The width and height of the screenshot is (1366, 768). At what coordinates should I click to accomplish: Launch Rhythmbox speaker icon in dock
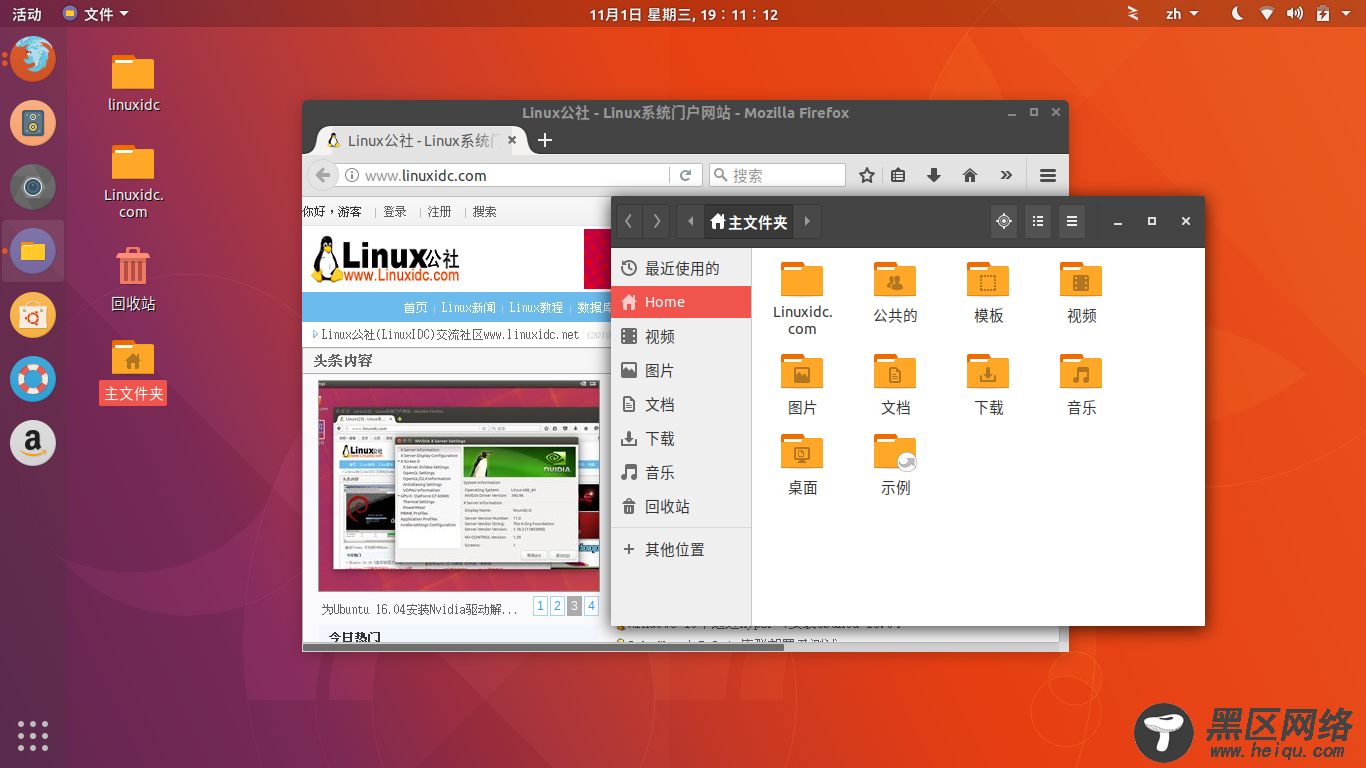coord(33,123)
